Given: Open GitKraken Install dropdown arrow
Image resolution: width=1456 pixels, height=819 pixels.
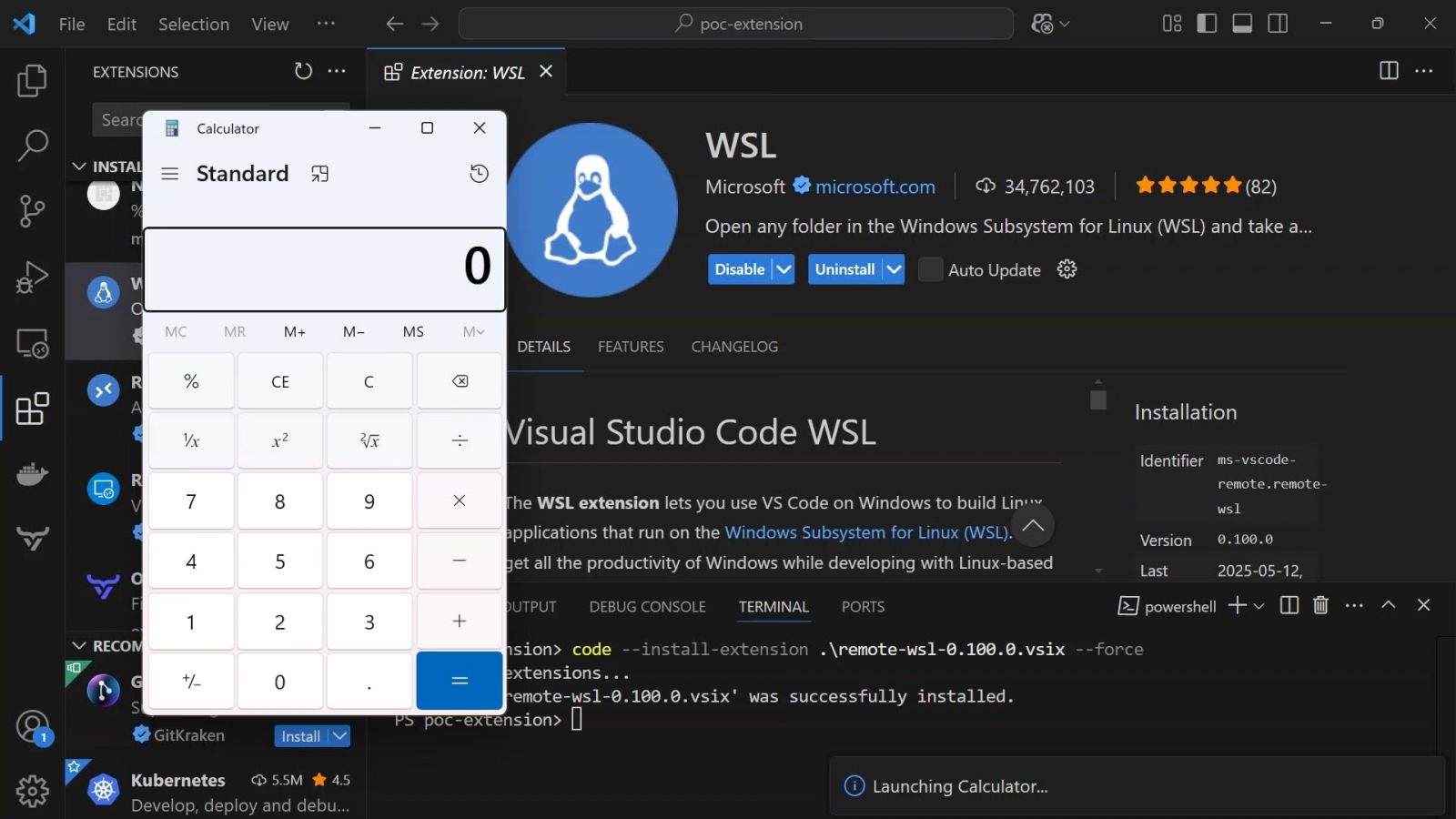Looking at the screenshot, I should click(339, 735).
